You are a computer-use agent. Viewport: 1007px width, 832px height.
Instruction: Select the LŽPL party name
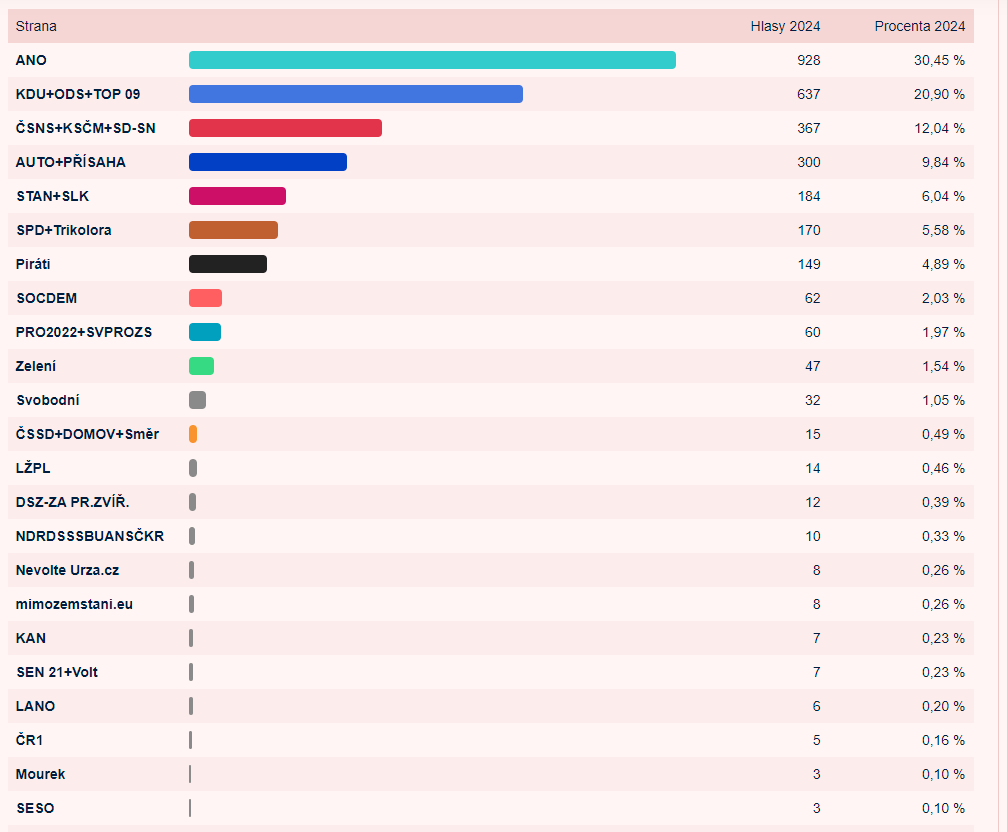pos(33,469)
